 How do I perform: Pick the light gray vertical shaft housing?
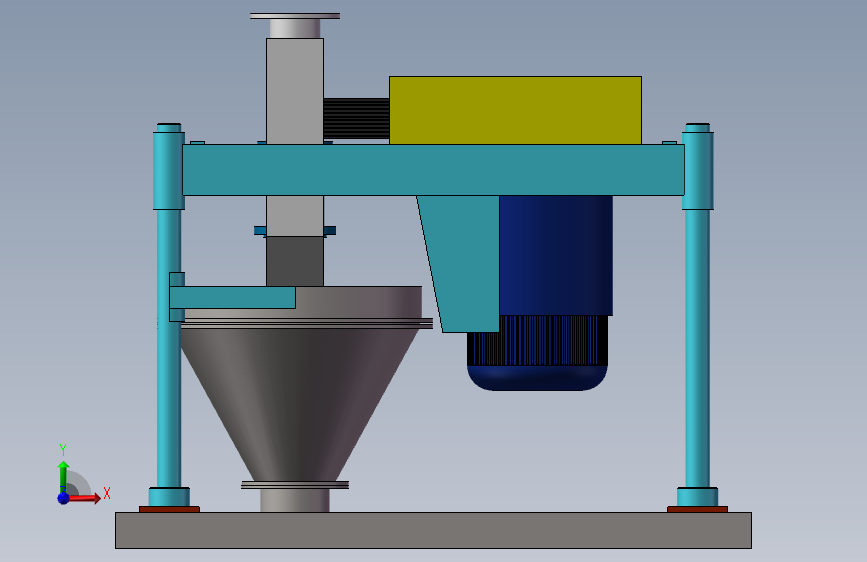(295, 91)
